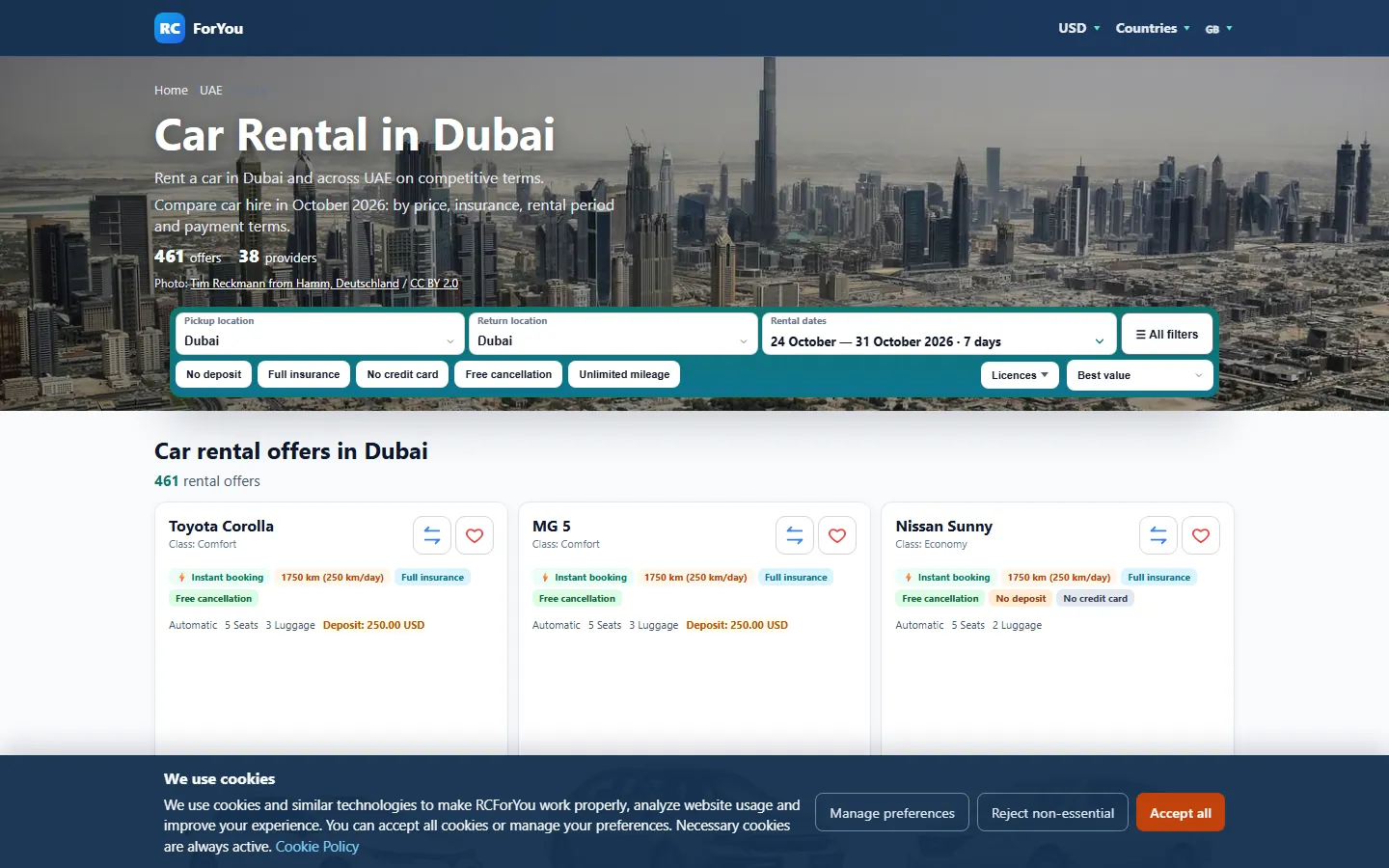Click the Nissan Sunny car title

click(943, 526)
